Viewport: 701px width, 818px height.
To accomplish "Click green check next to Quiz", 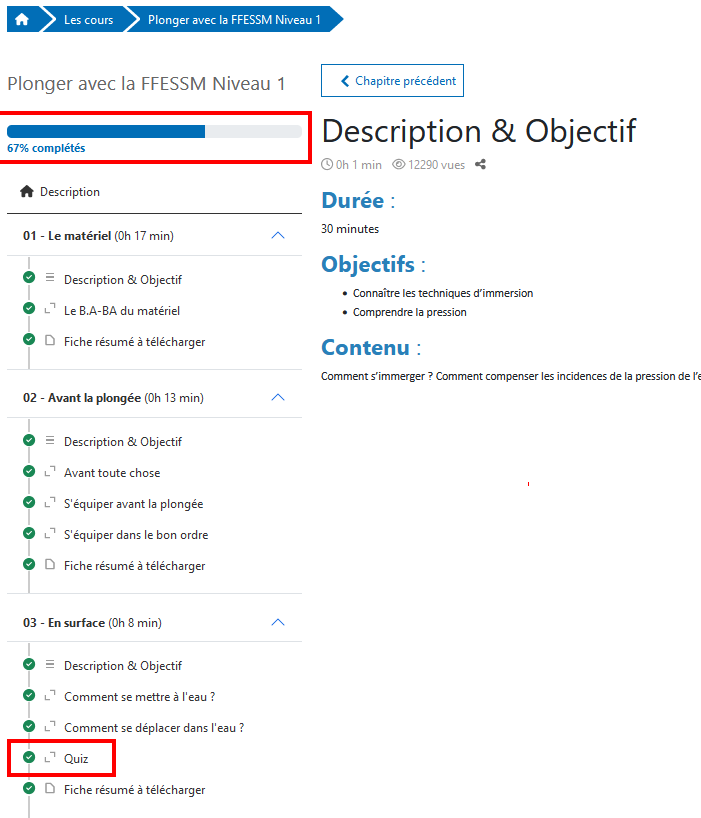I will (29, 757).
